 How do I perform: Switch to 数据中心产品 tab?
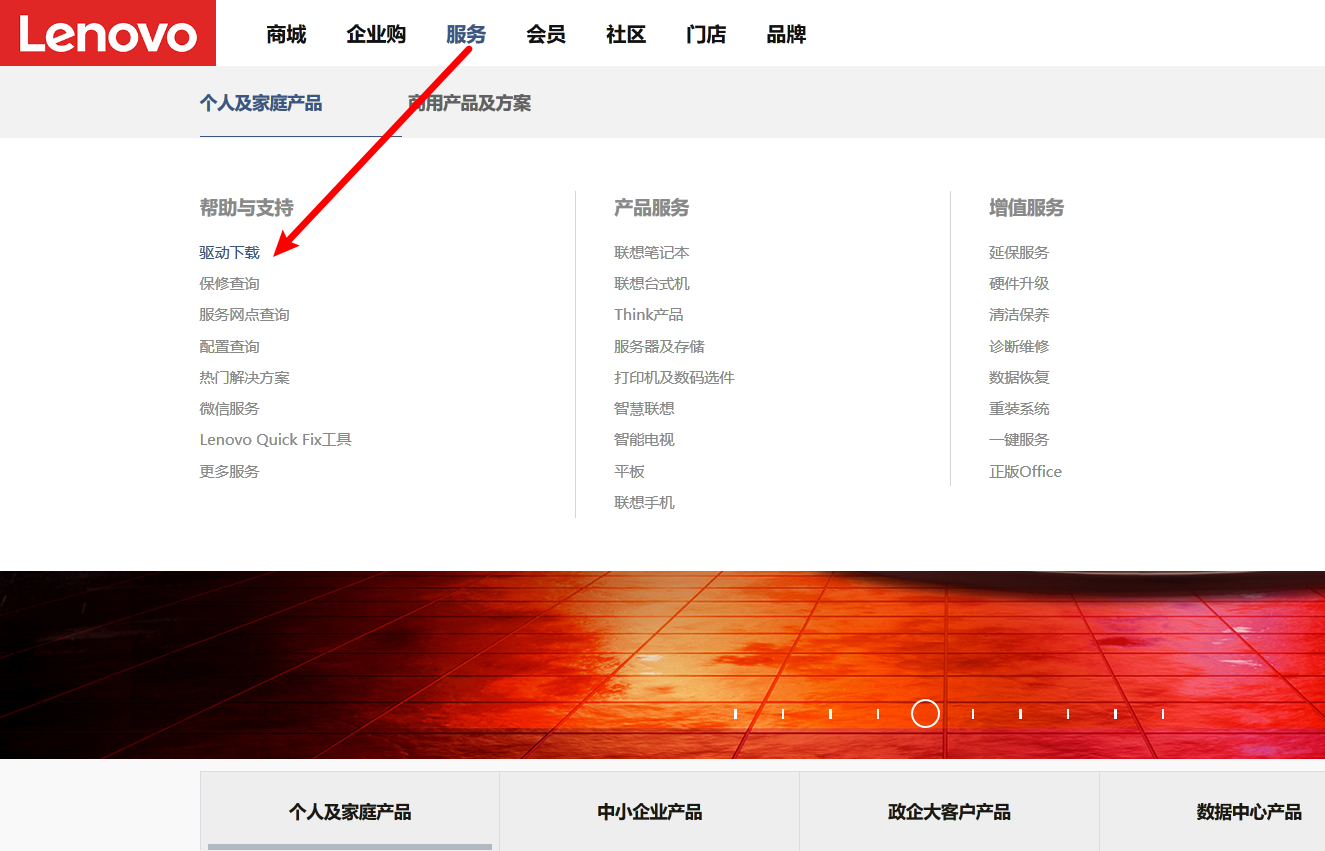click(x=1212, y=811)
